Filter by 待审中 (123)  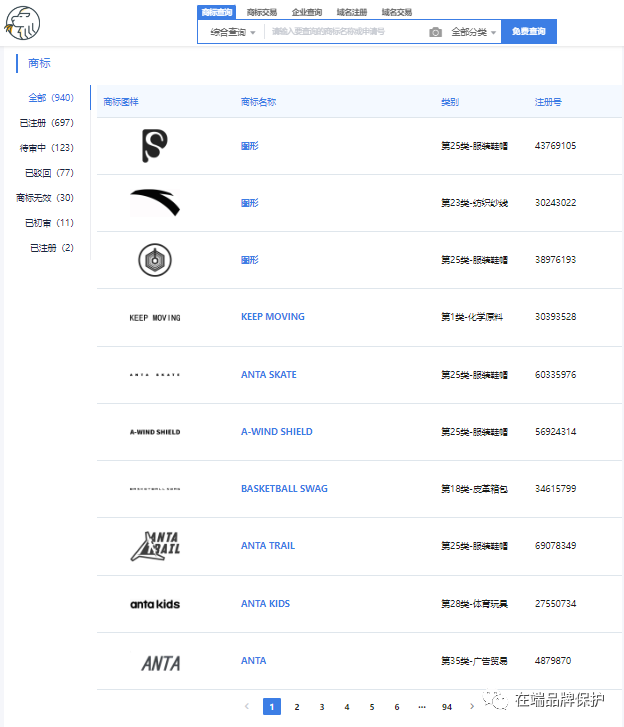point(46,147)
